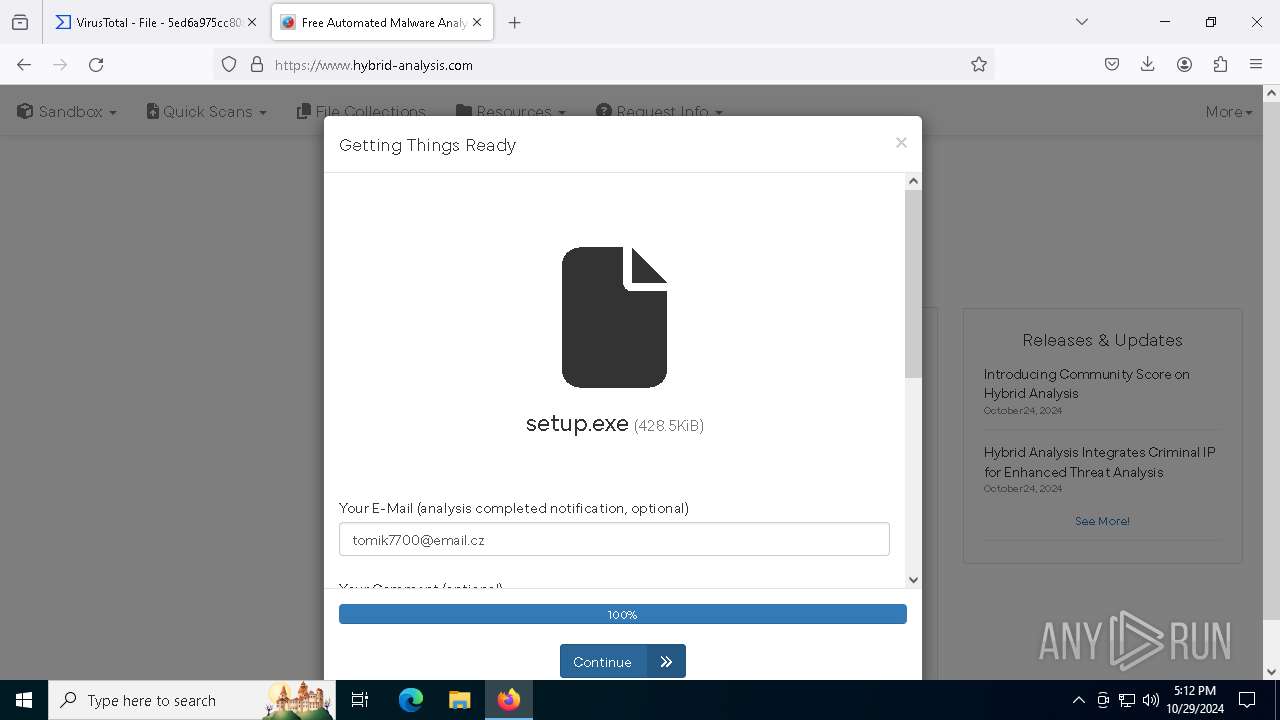Close the Hybrid Analysis tab
The height and width of the screenshot is (720, 1280).
click(x=477, y=22)
